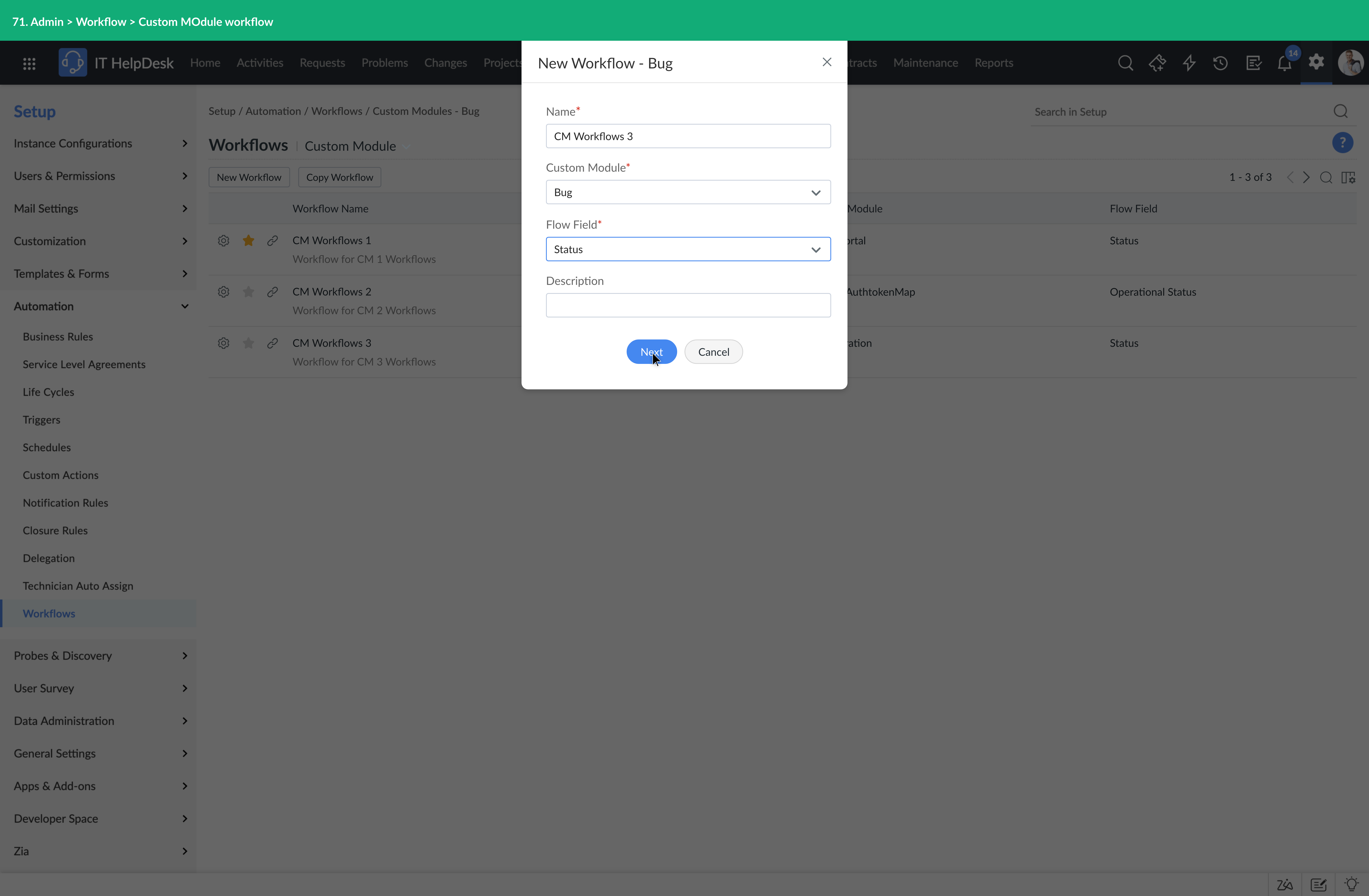Click the New Workflow button

point(249,177)
